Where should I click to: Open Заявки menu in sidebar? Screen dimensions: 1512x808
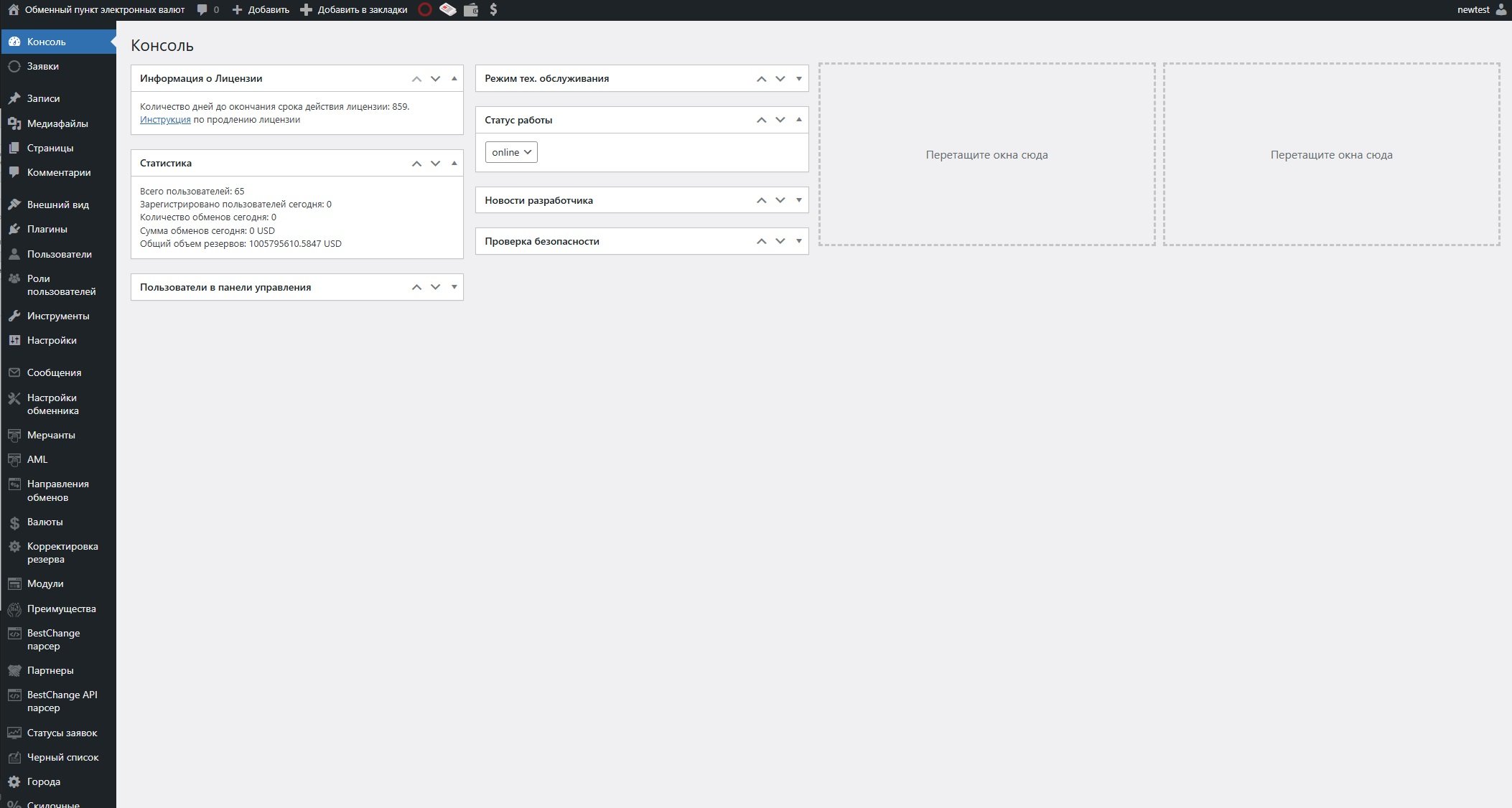(x=43, y=66)
